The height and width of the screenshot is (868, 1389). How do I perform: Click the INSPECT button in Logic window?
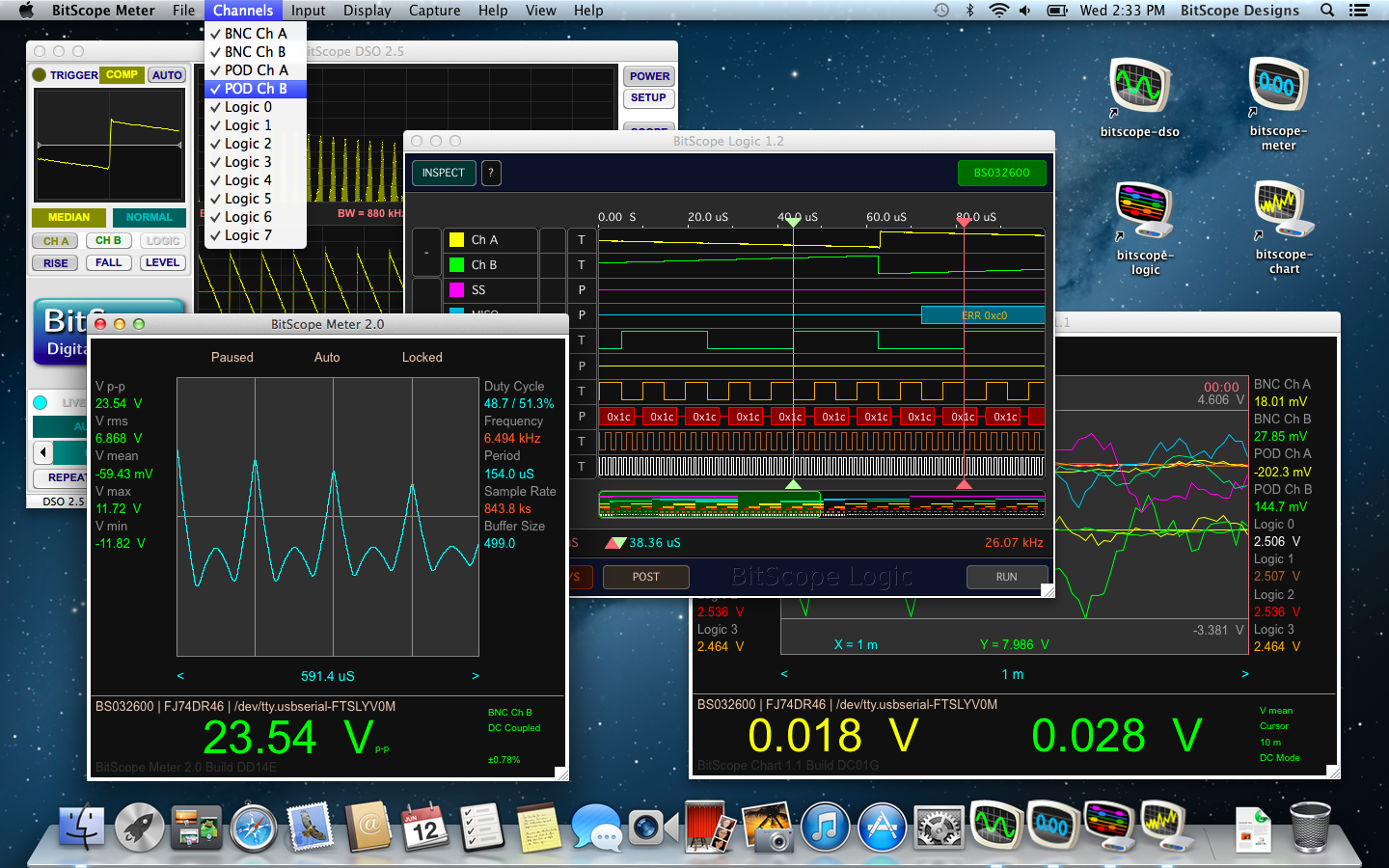coord(444,173)
